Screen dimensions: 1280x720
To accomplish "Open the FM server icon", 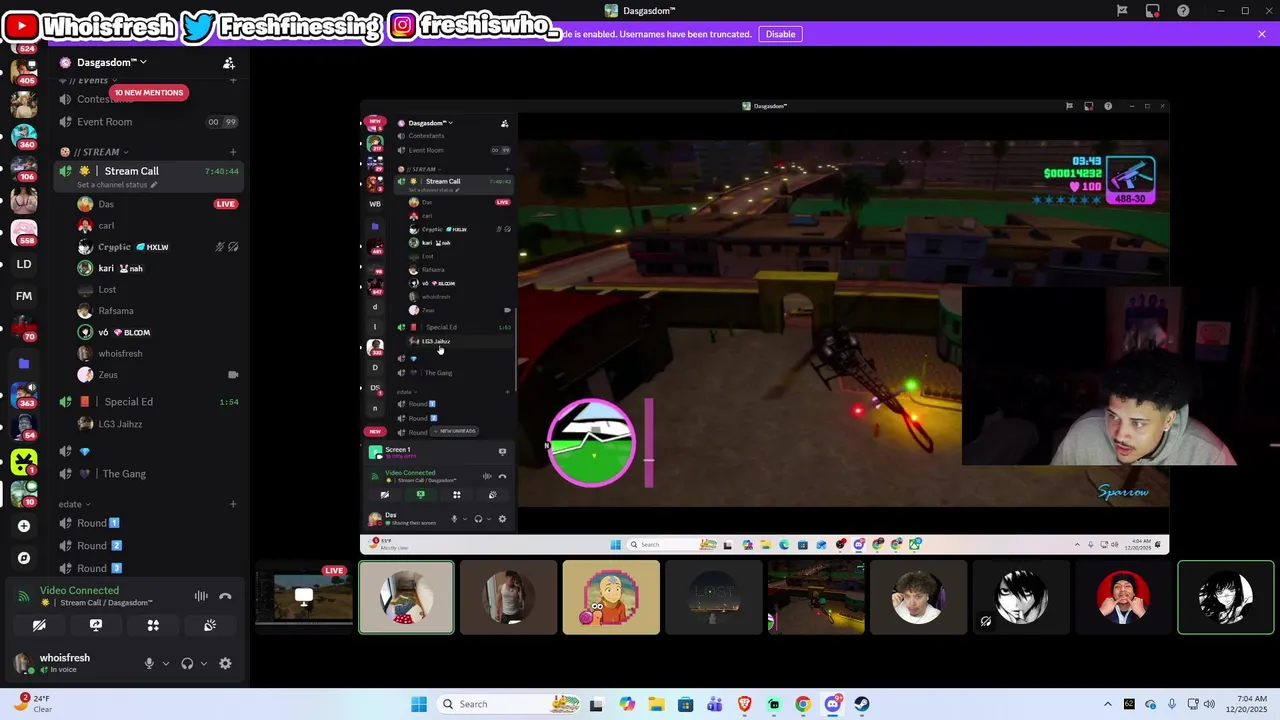I will point(24,296).
